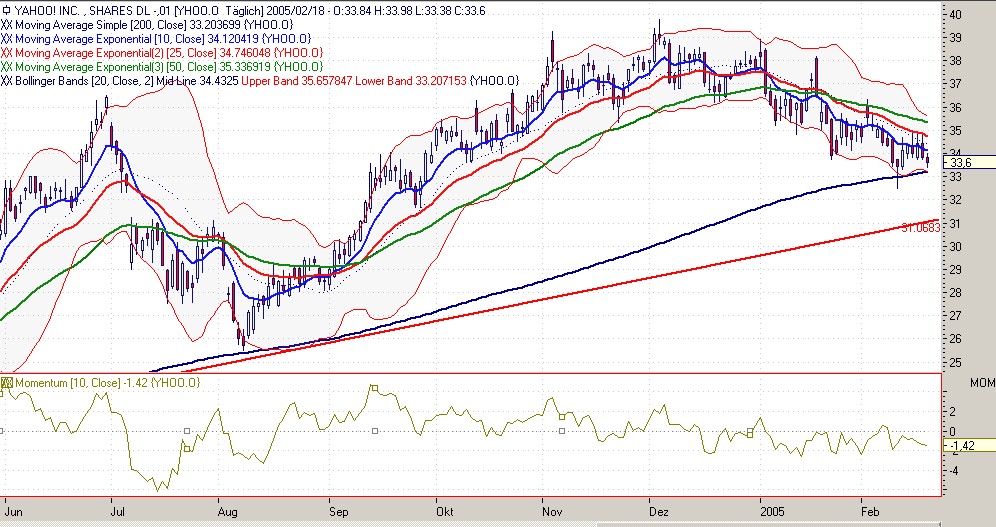This screenshot has height=527, width=996.
Task: Select Momentum [10, Close] -1.42 legend text
Action: [107, 382]
